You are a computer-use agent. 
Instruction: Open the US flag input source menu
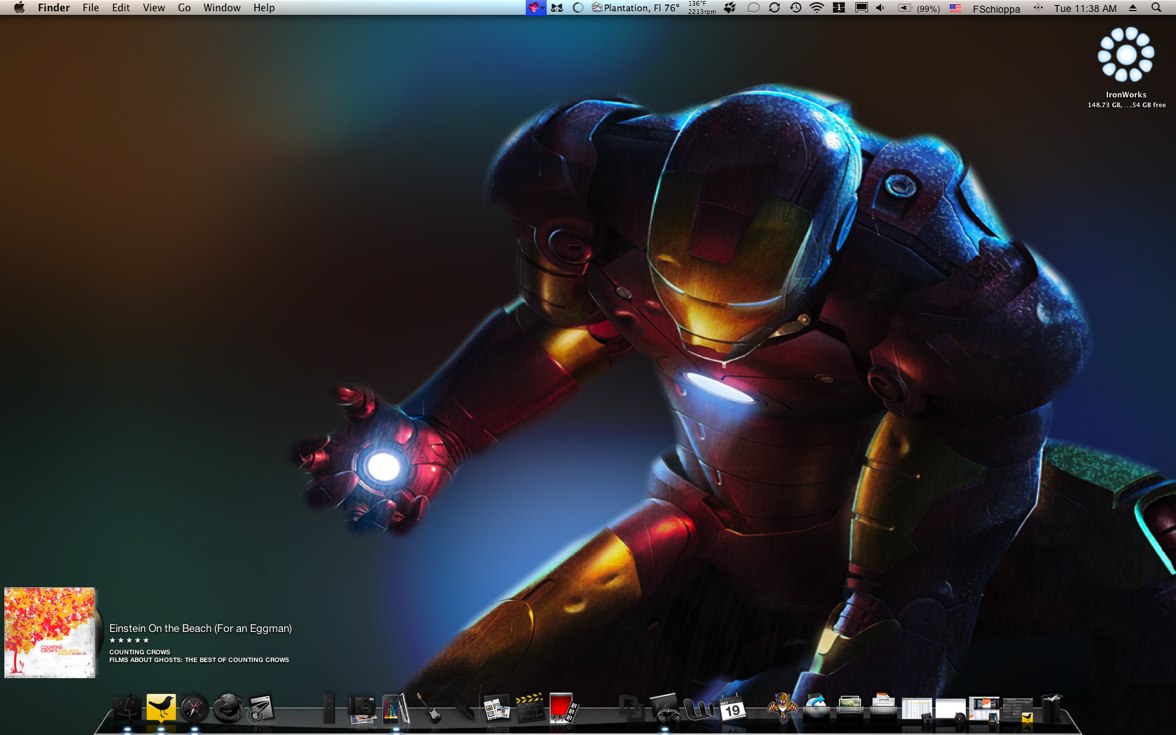click(956, 8)
